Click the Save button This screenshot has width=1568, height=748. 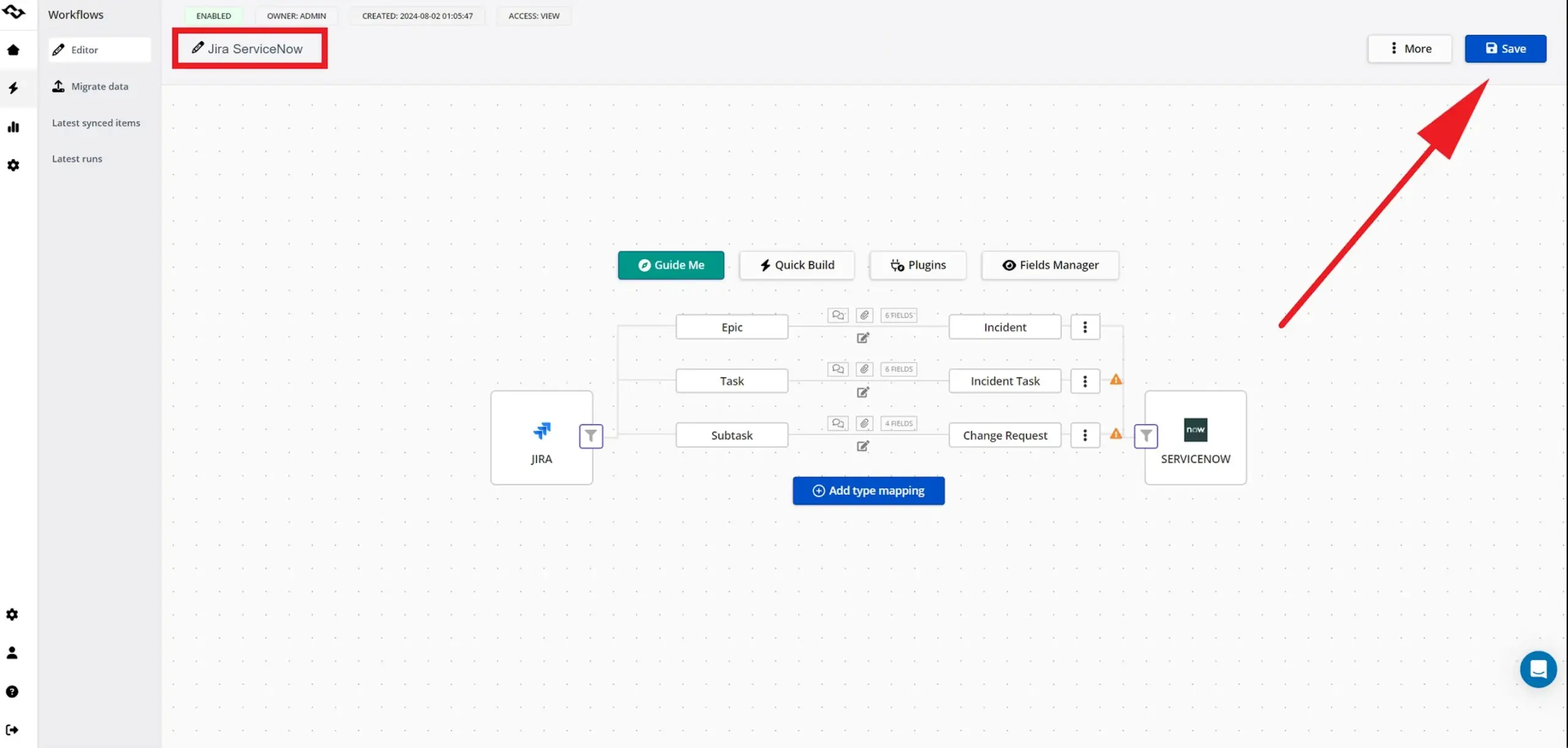(x=1505, y=48)
